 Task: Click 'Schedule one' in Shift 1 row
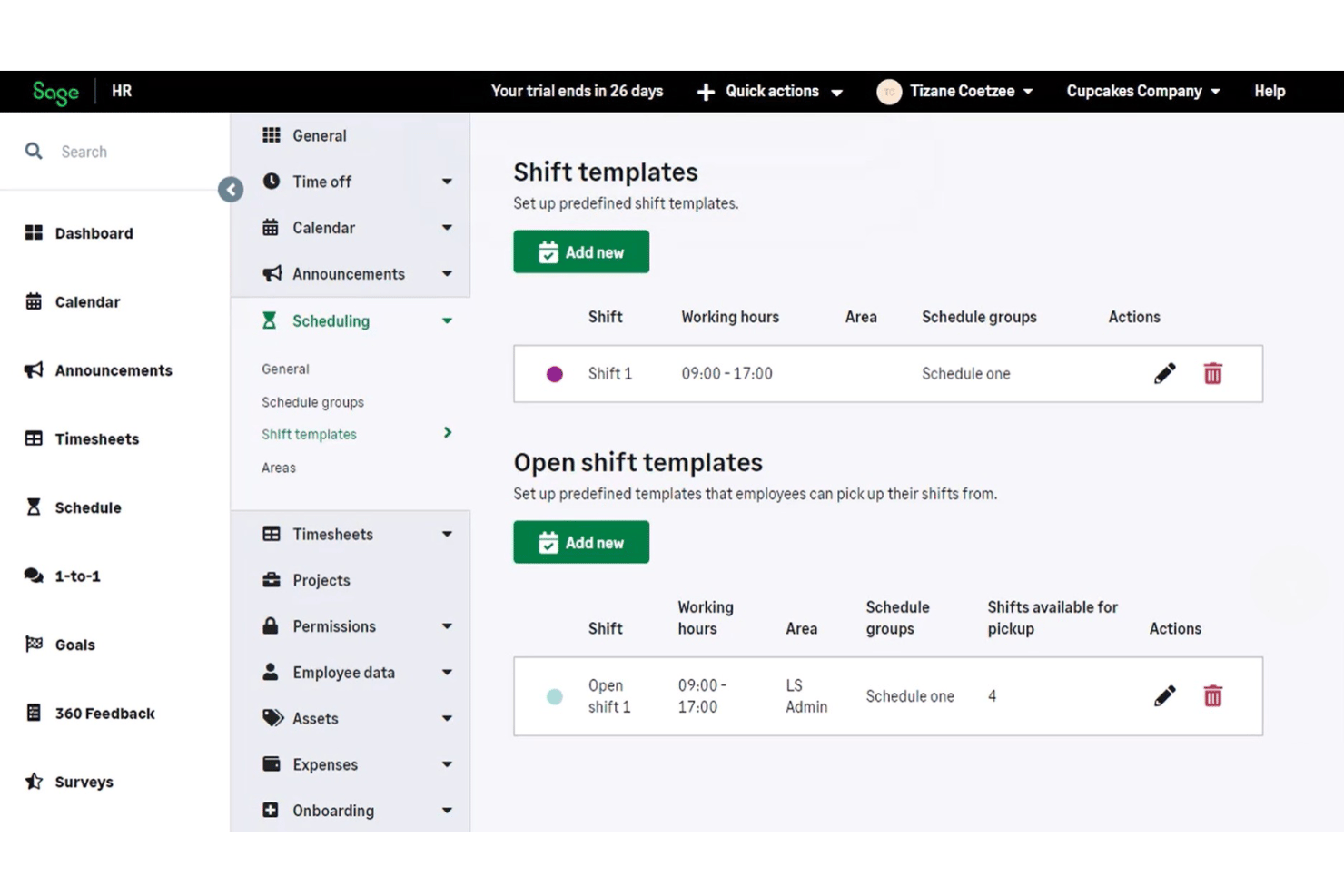click(965, 374)
